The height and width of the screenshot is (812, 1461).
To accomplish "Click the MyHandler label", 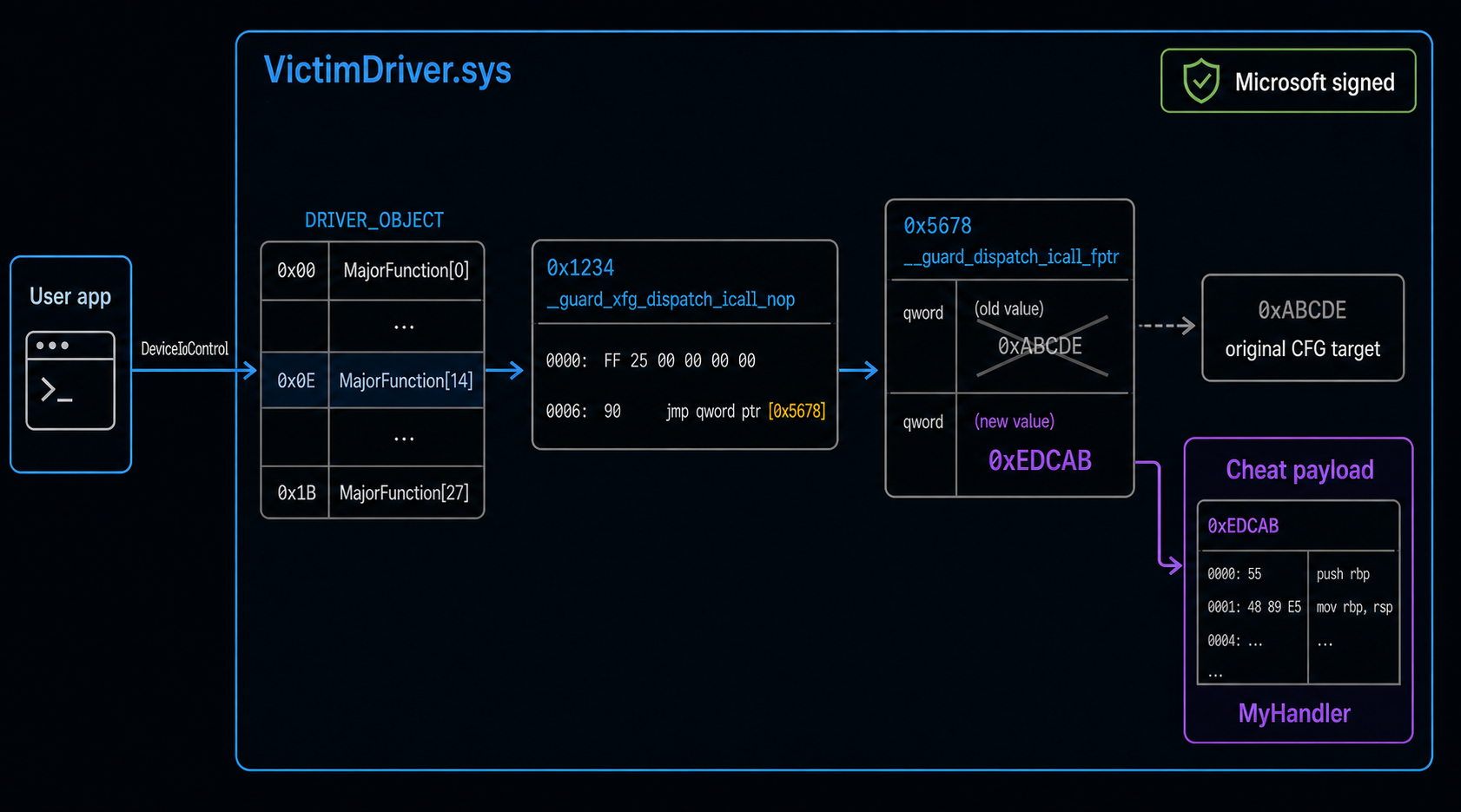I will 1294,714.
